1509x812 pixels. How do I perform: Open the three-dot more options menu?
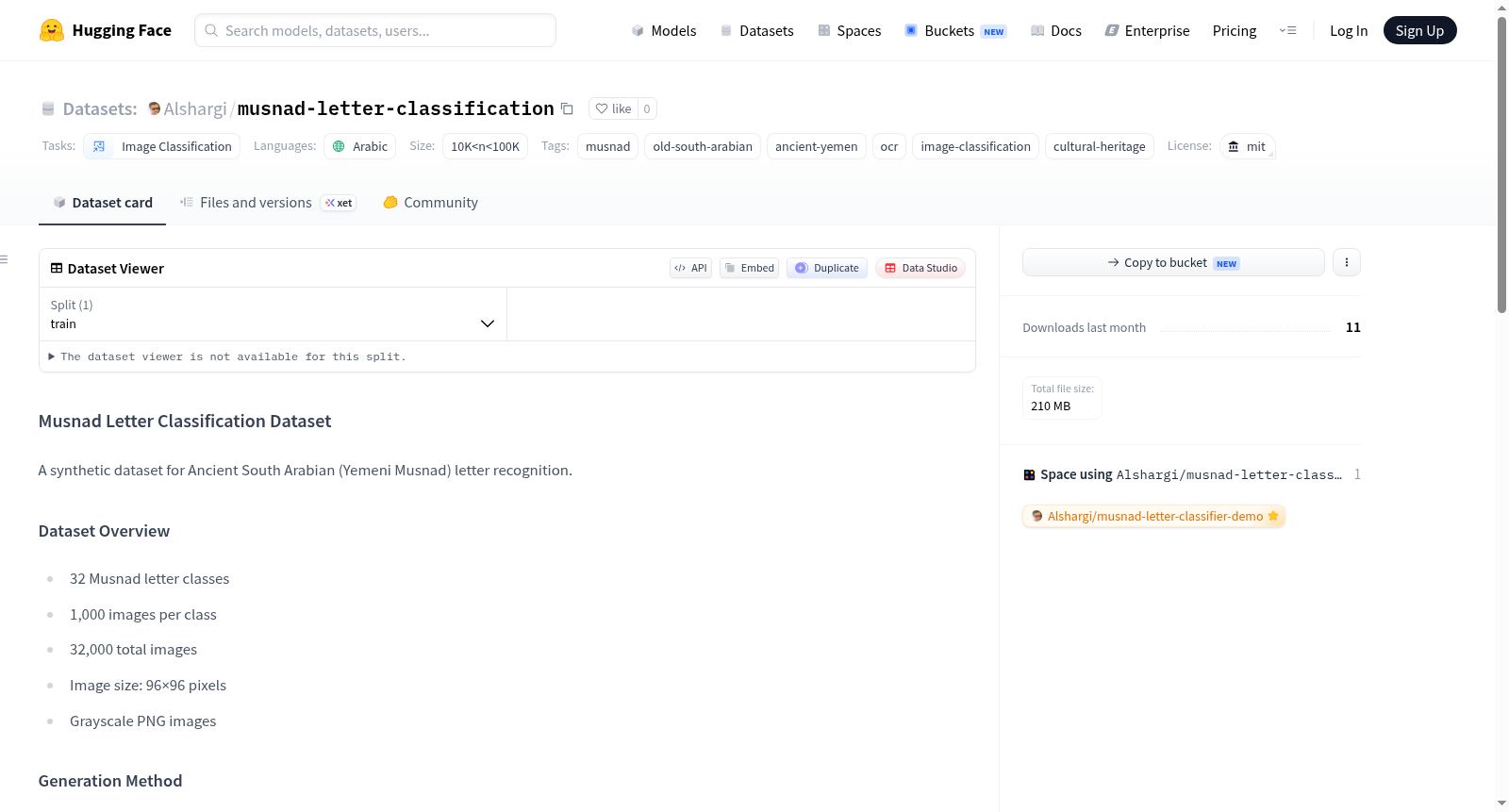[1347, 262]
